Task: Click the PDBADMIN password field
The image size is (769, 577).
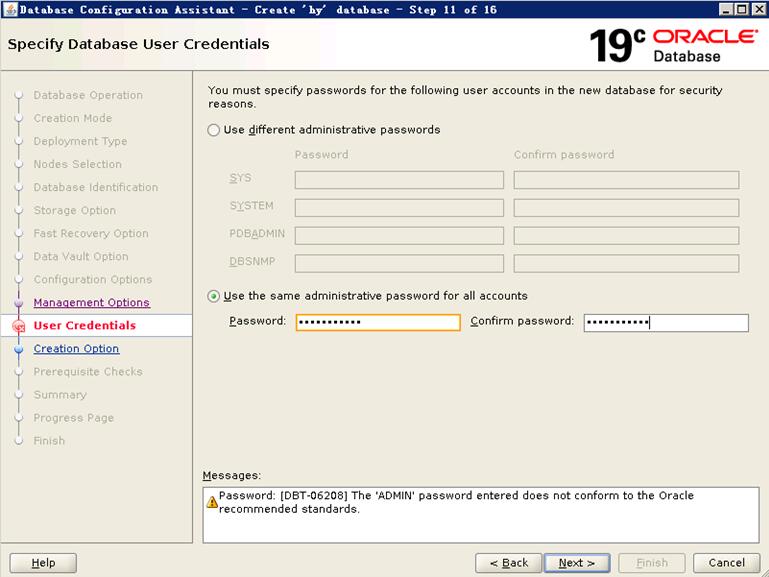Action: (399, 236)
